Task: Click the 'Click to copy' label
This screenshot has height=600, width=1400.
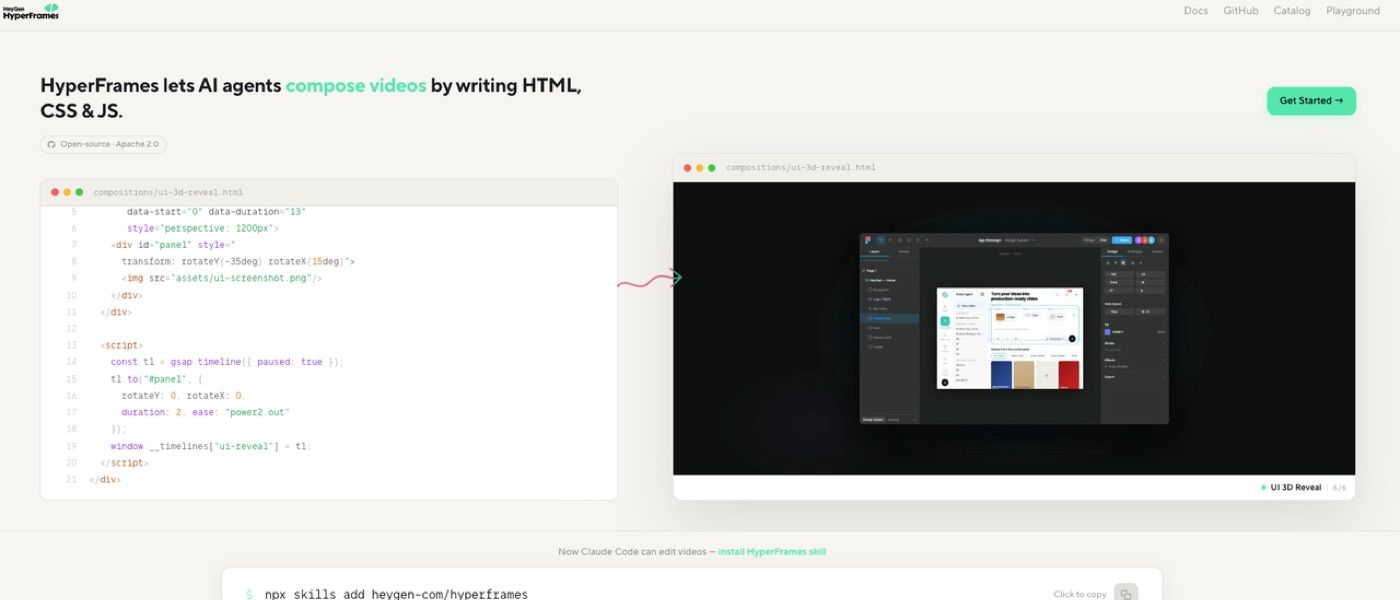Action: pos(1080,594)
